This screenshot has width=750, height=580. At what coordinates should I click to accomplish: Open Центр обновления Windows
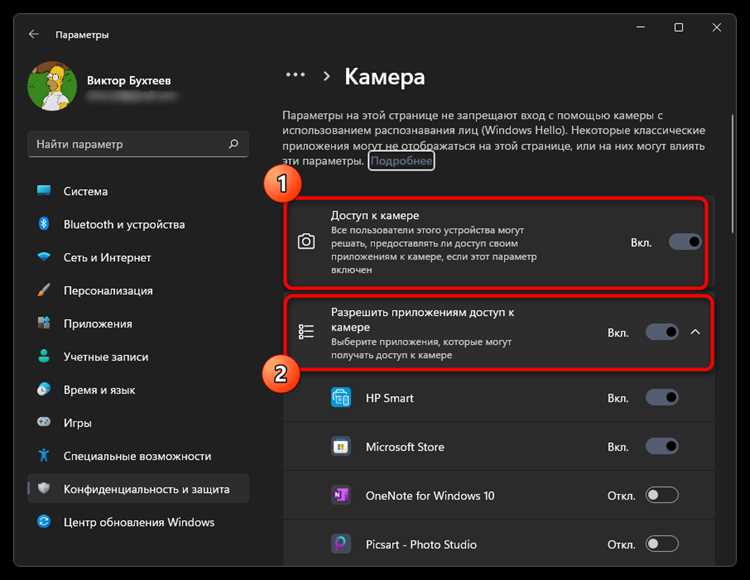pyautogui.click(x=138, y=522)
